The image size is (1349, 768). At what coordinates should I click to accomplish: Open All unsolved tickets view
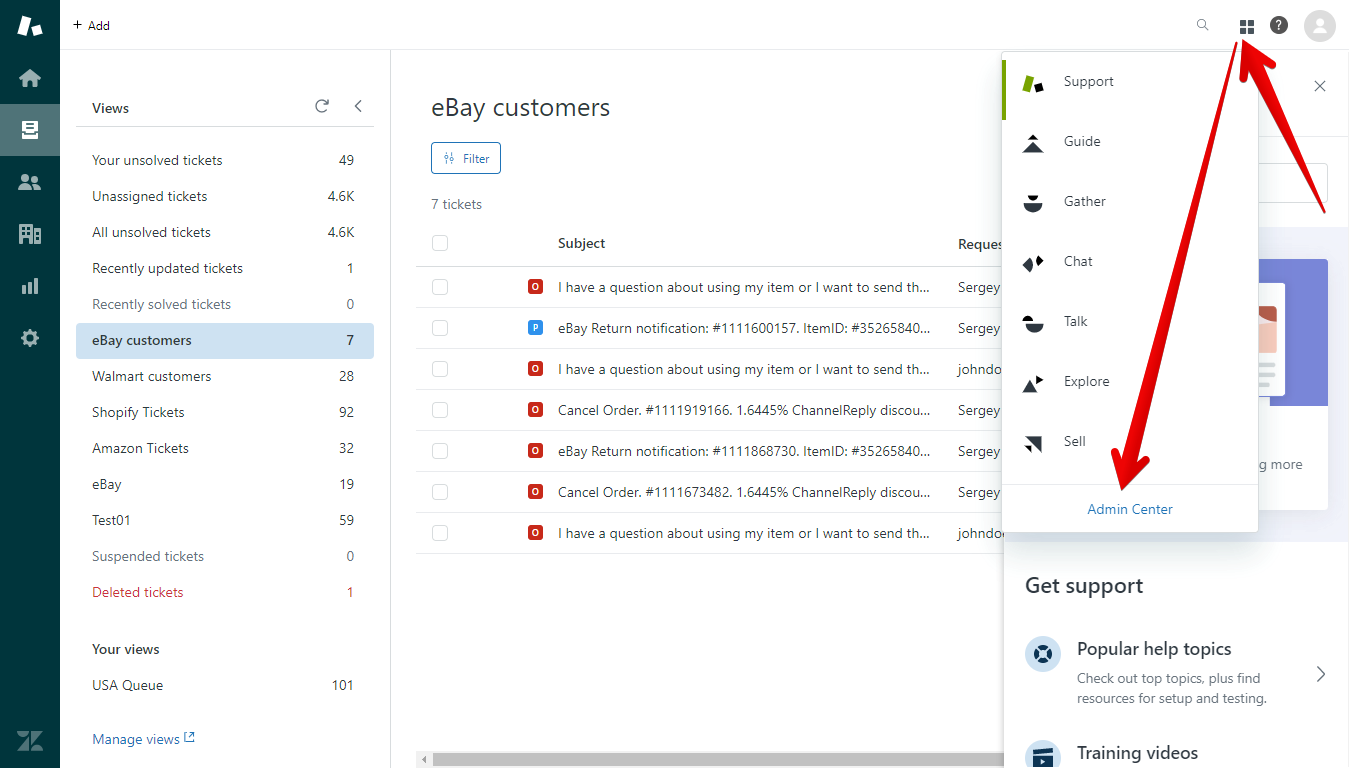[225, 232]
